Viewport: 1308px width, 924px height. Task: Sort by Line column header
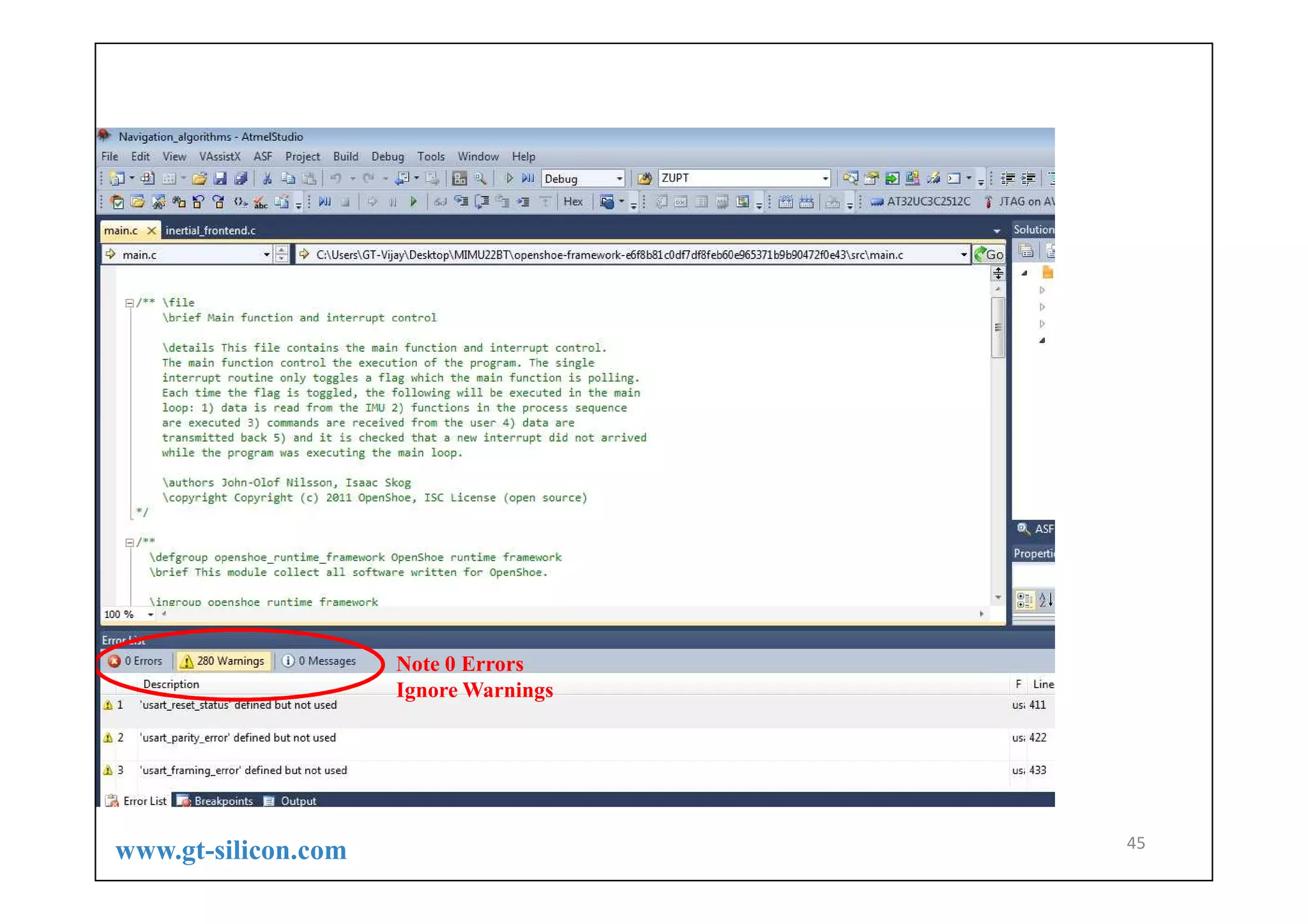point(1043,684)
